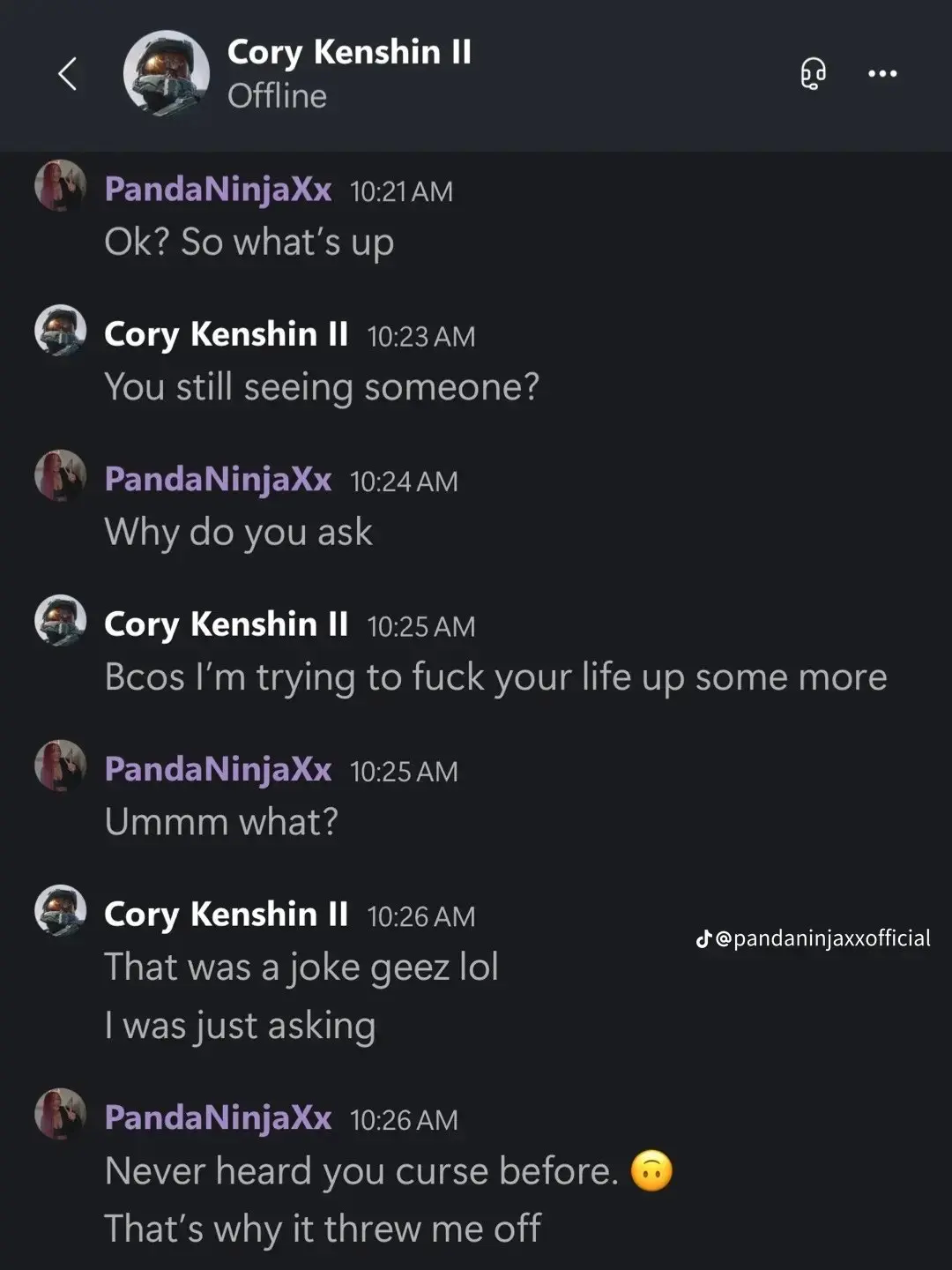Open Cory Kenshin II's name in the header

point(349,52)
